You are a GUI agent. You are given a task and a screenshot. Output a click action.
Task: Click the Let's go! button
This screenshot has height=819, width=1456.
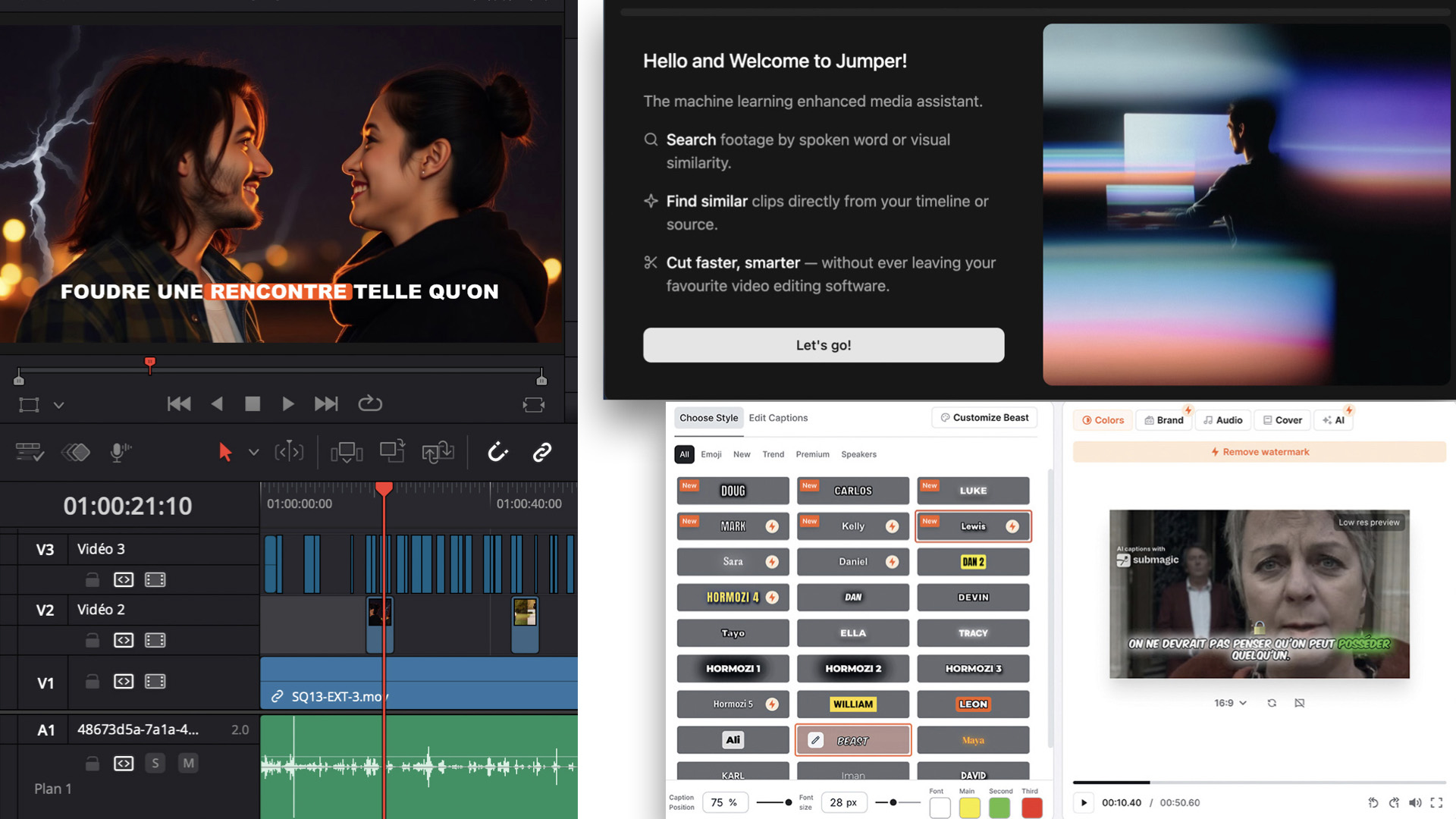point(824,345)
